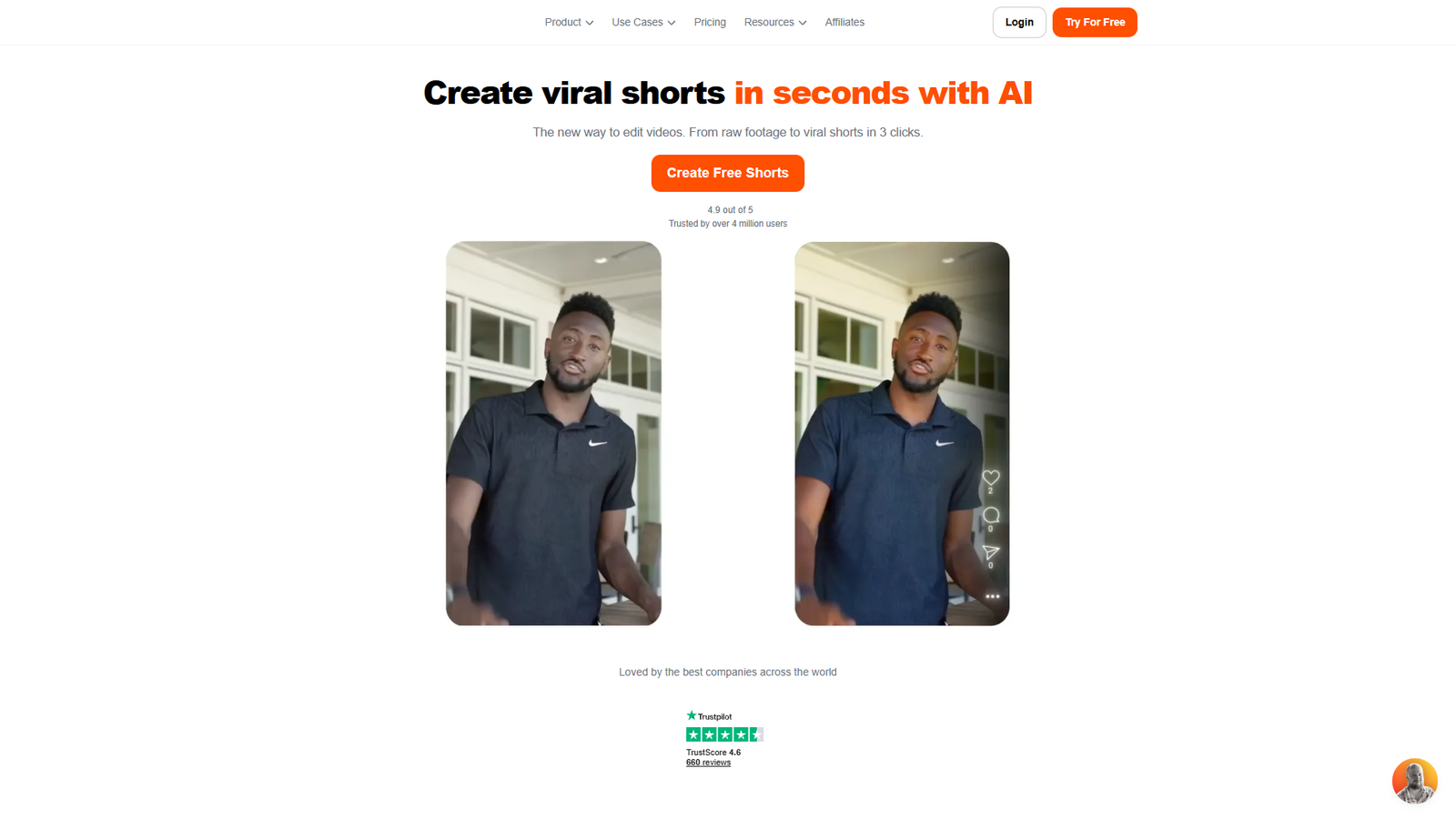Expand the Resources dropdown menu
The height and width of the screenshot is (819, 1456).
click(x=775, y=22)
